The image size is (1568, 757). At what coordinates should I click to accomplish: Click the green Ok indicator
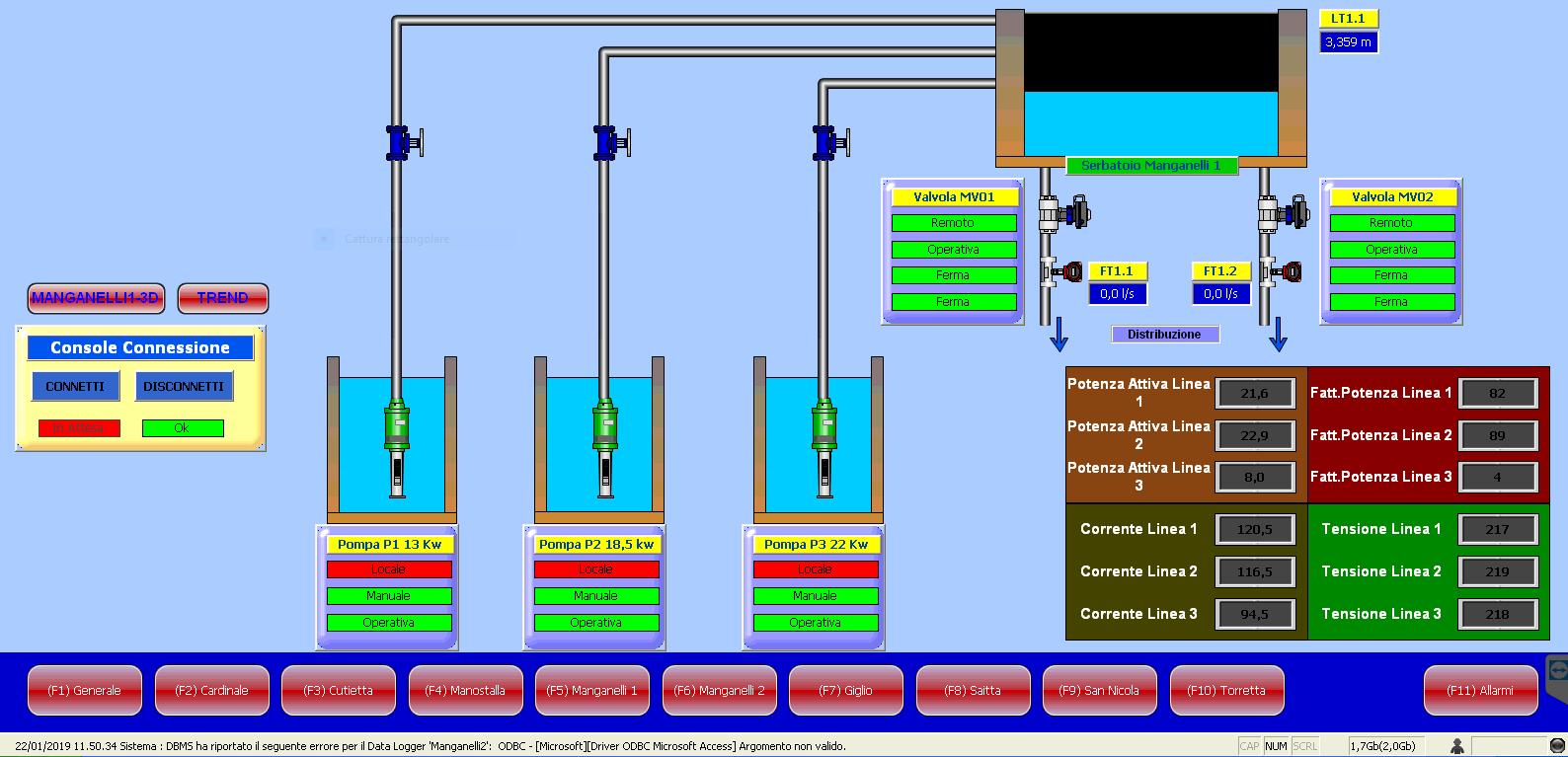[183, 428]
